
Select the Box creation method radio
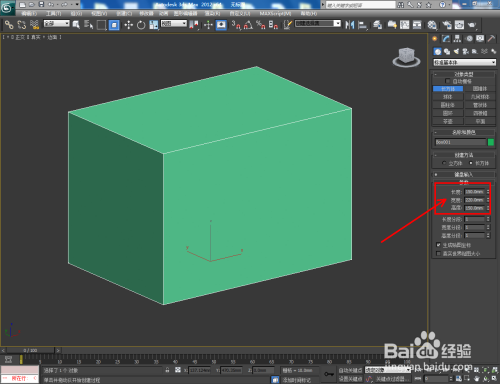(471, 163)
